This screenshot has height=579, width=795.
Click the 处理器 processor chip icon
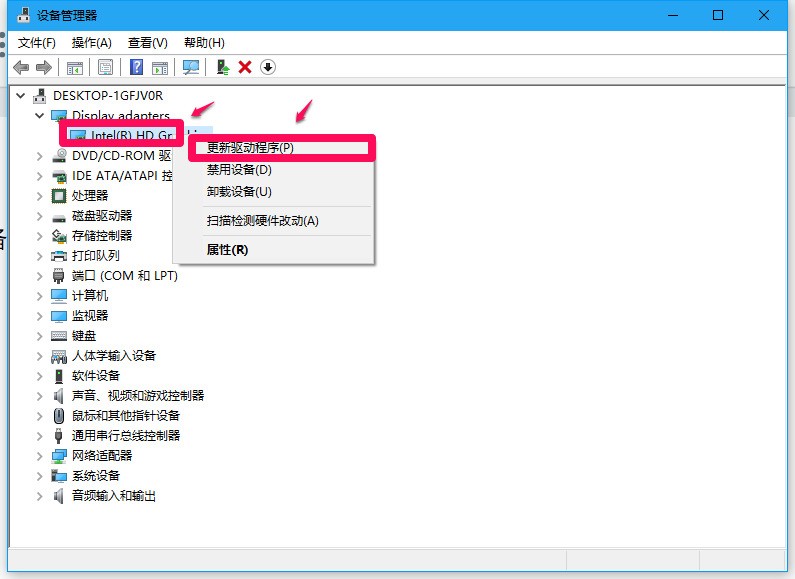coord(59,196)
